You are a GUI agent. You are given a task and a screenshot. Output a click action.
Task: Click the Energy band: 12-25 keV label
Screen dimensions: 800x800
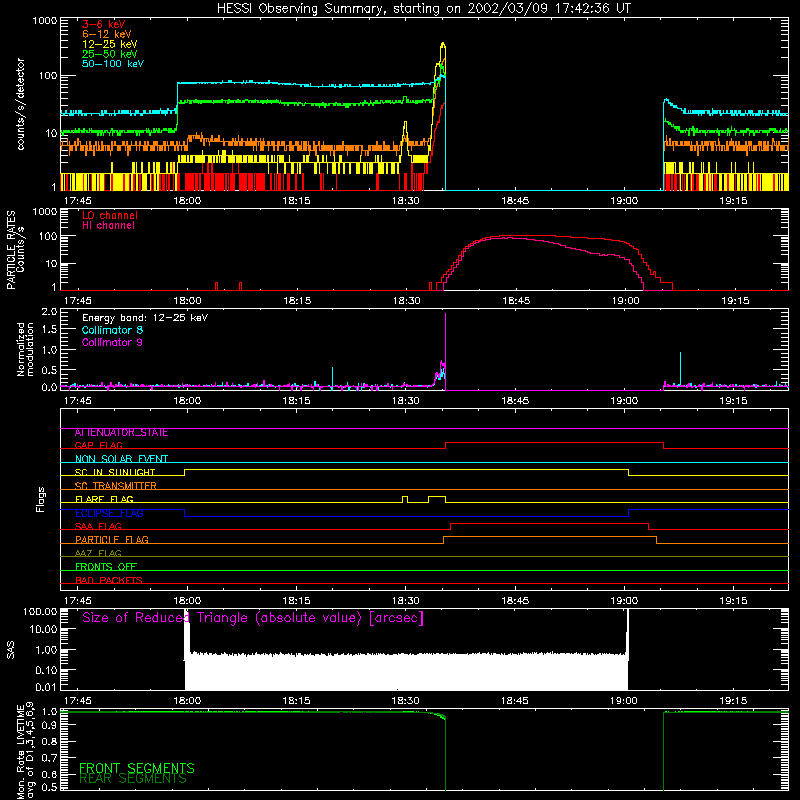coord(145,318)
